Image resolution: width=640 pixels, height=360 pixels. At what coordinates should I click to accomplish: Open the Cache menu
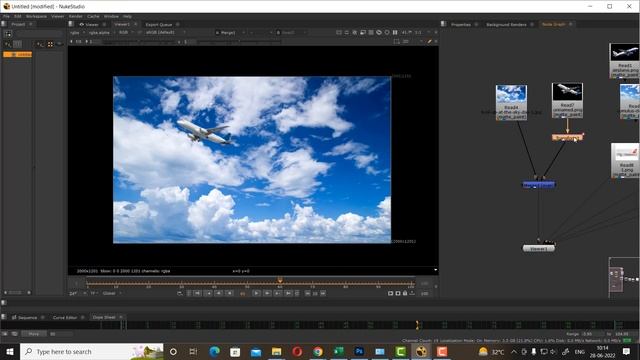click(93, 16)
